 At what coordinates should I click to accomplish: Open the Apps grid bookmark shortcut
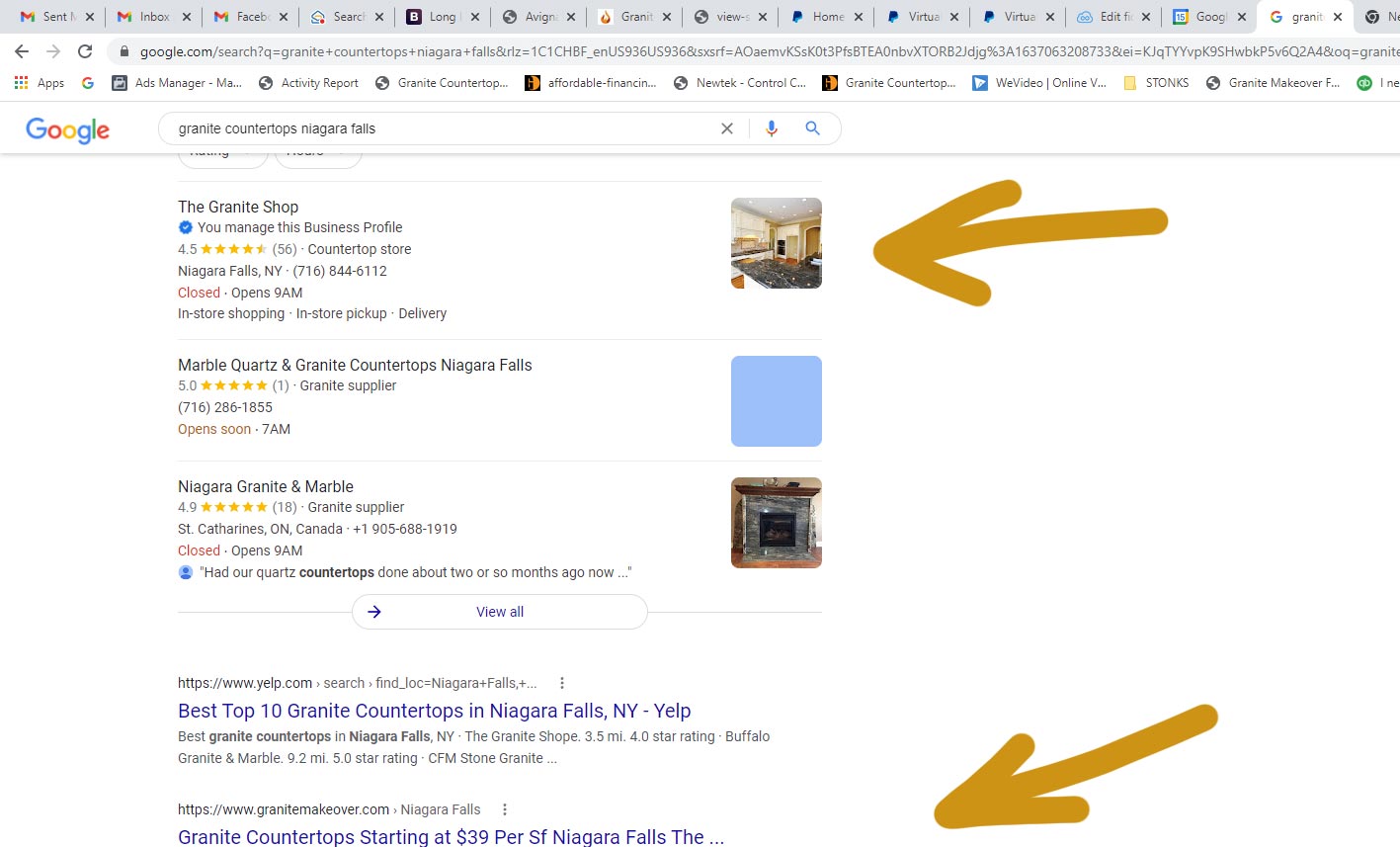40,83
